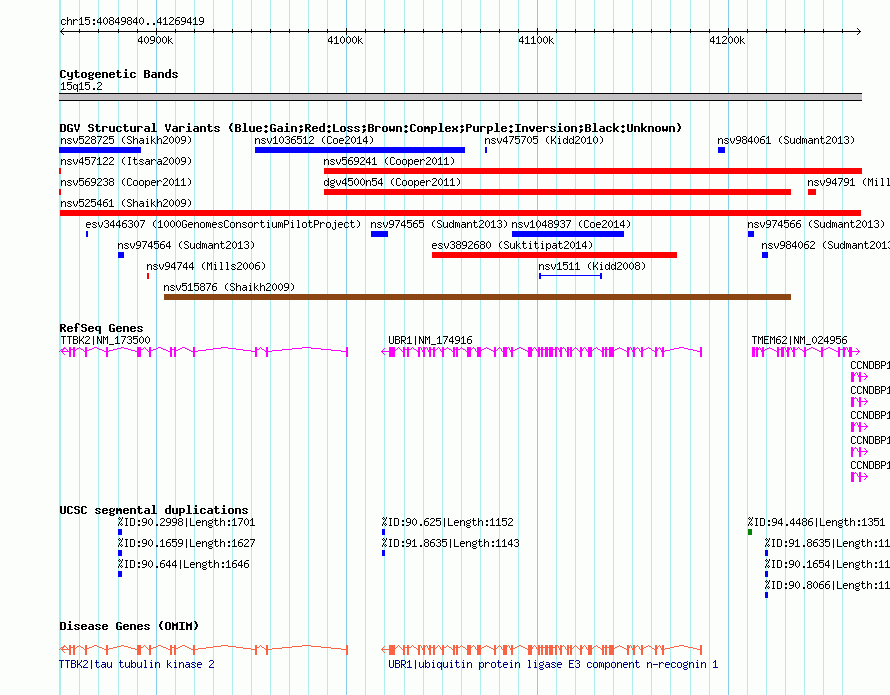
Task: Open variant label nsv525461 (Shaikh2009)
Action: tap(126, 203)
